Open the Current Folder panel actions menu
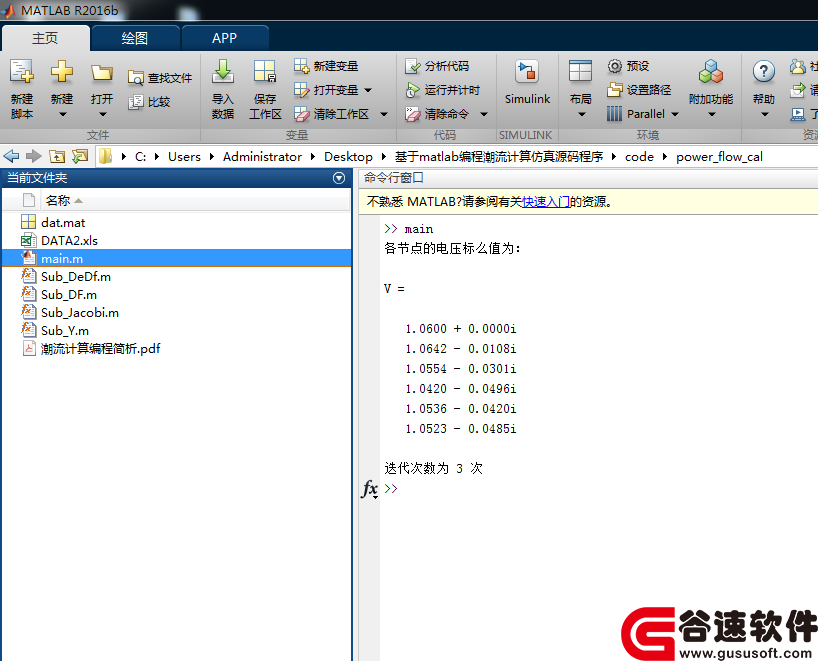The image size is (818, 661). click(339, 178)
